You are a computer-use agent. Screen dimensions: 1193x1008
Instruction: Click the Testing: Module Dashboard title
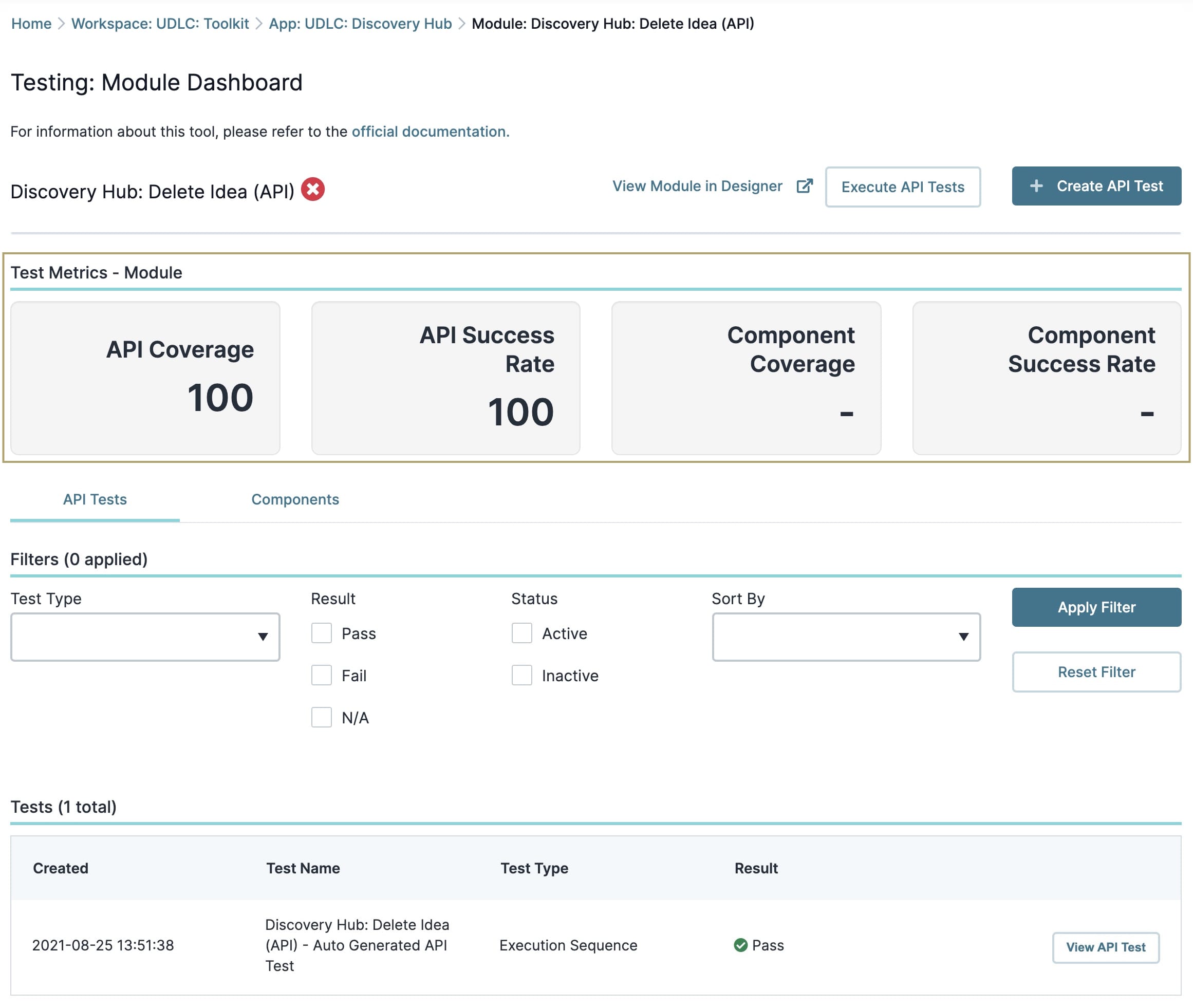coord(157,82)
